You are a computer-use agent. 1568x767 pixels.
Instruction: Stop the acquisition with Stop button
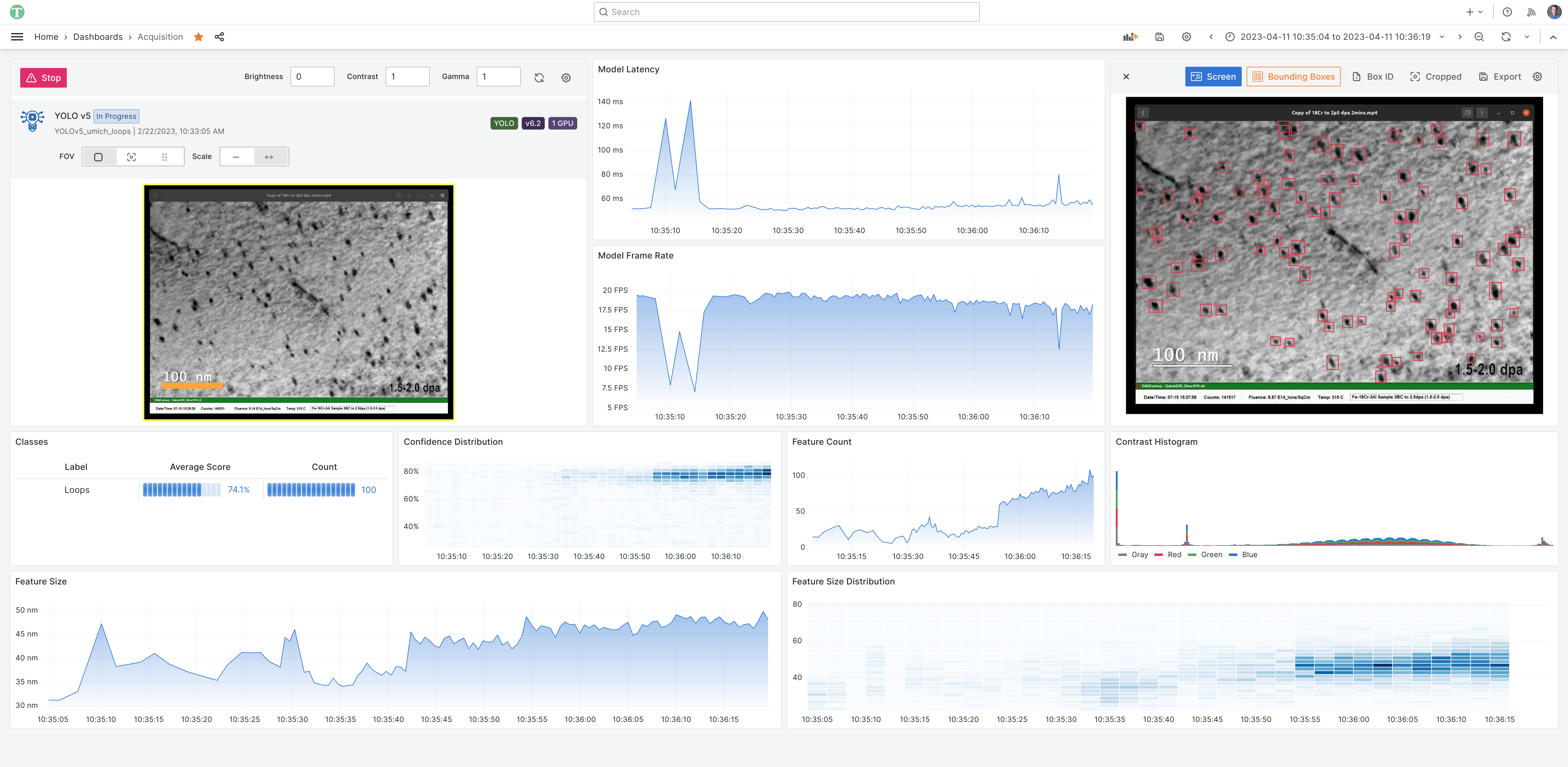pyautogui.click(x=44, y=78)
